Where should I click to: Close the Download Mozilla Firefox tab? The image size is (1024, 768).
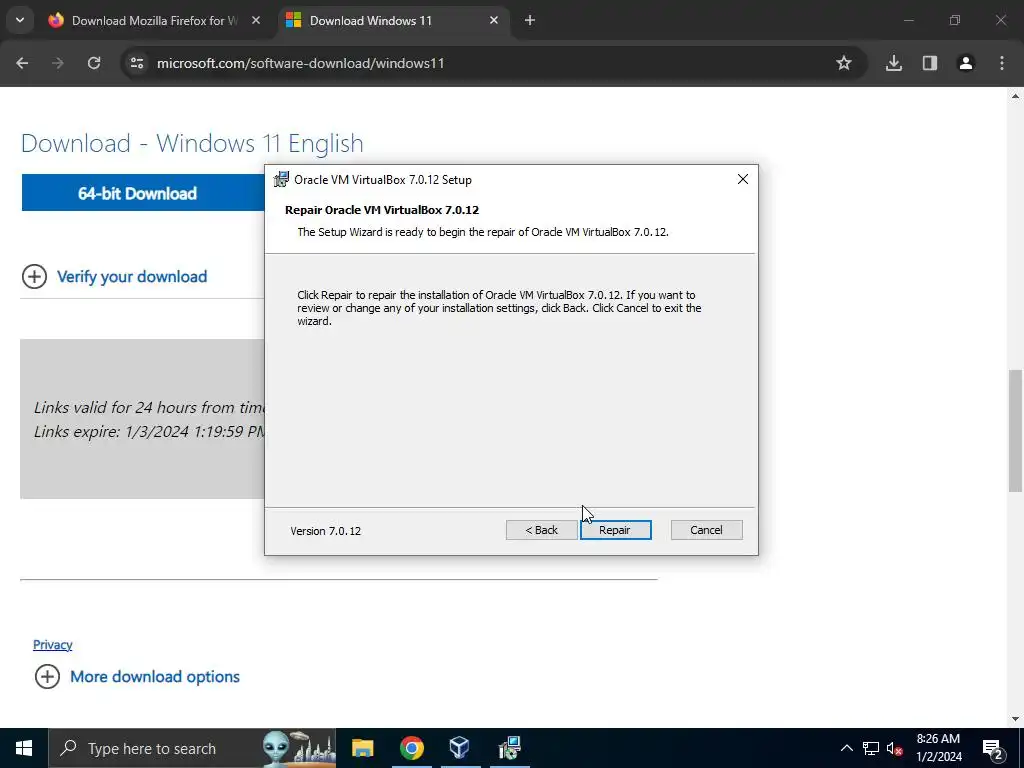tap(256, 20)
